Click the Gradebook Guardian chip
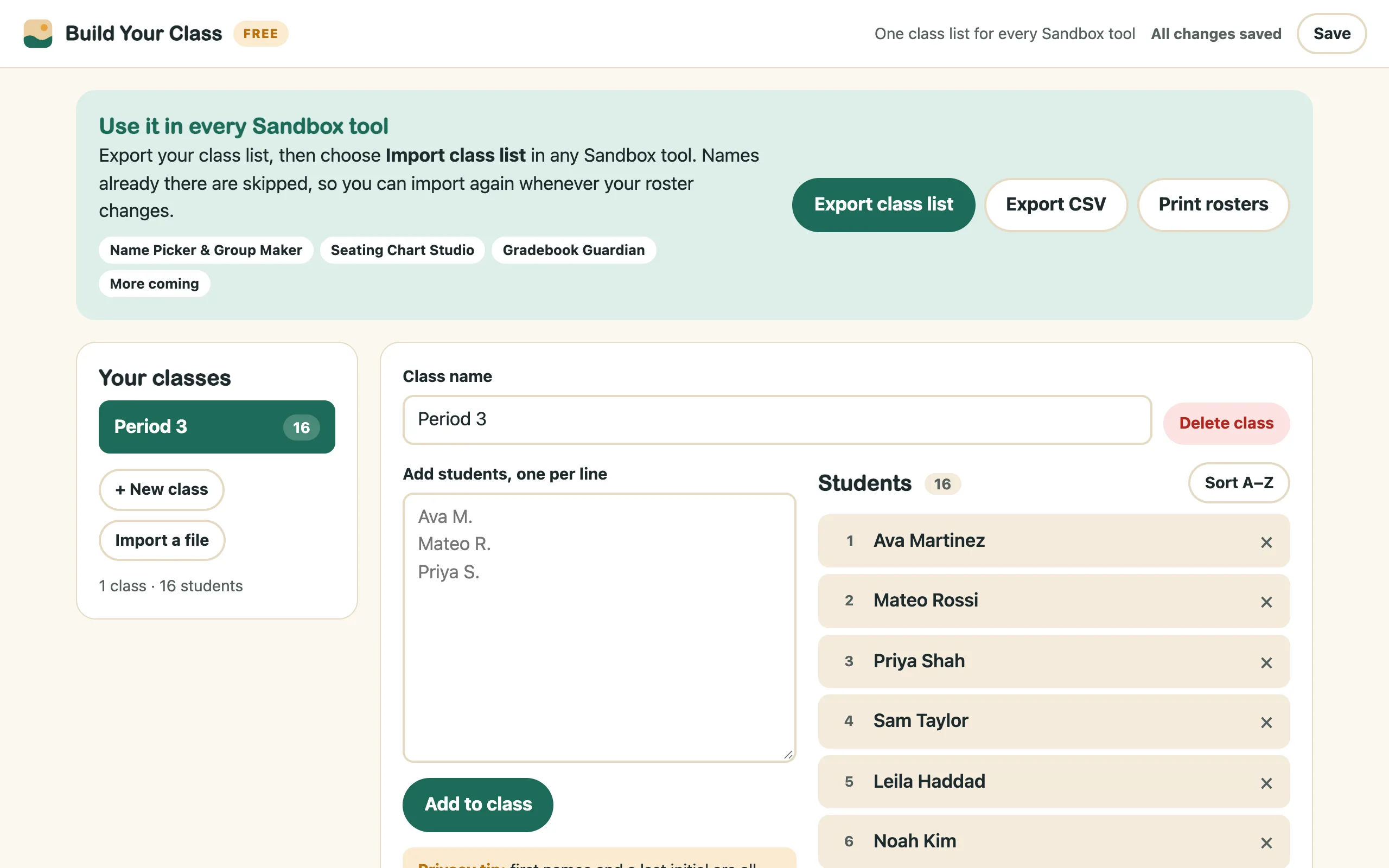 point(574,250)
